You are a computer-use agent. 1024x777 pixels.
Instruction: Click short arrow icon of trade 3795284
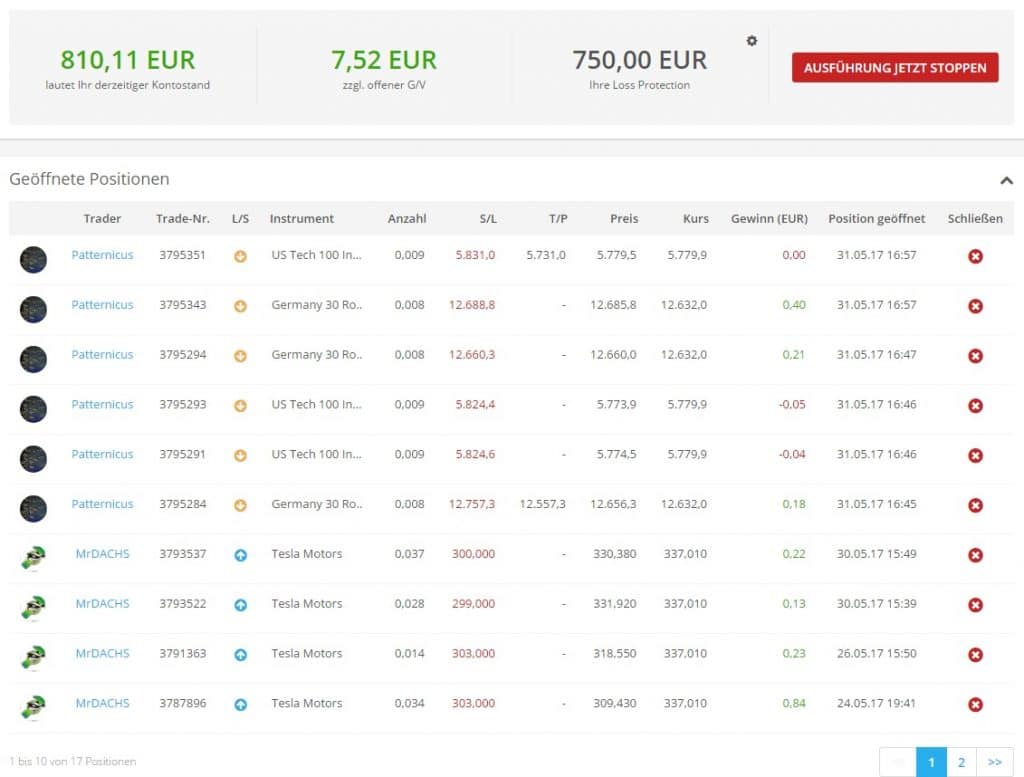(x=240, y=505)
